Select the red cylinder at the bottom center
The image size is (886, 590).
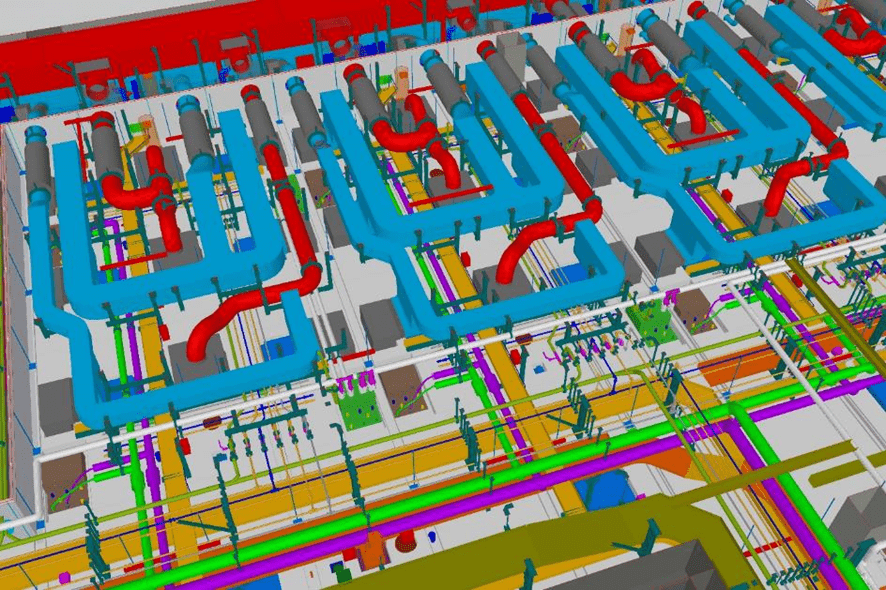click(x=405, y=542)
